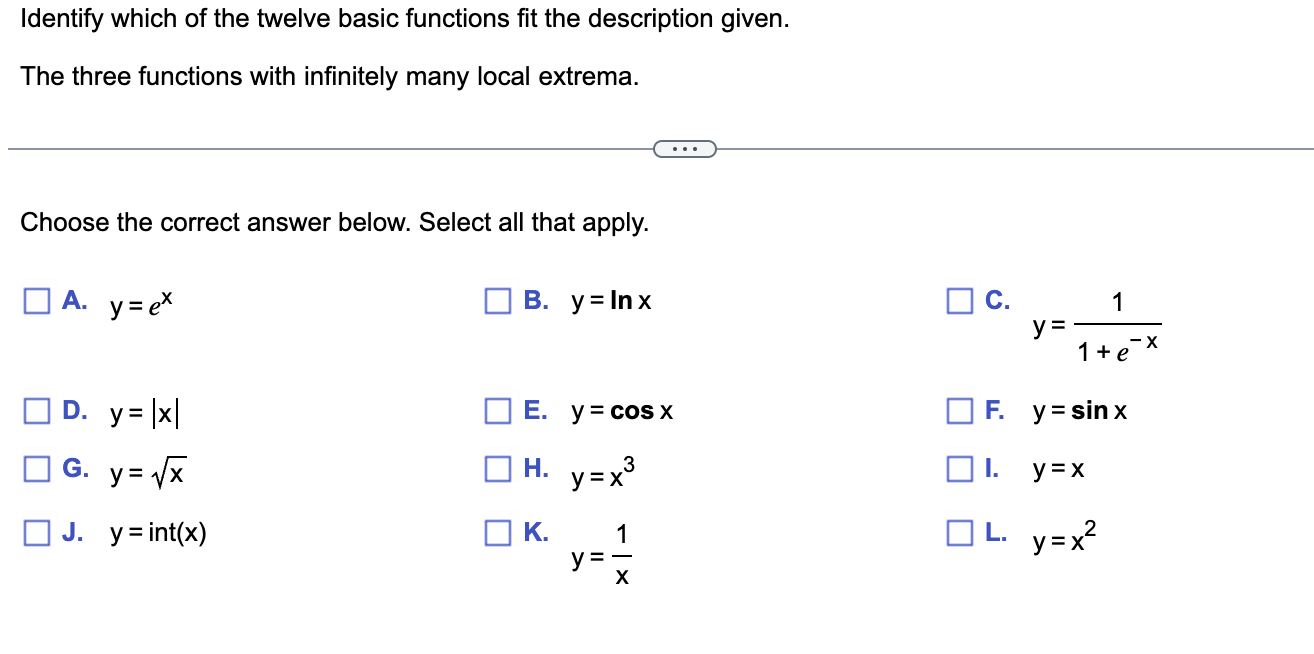Expand the ellipsis divider control

coord(685,147)
